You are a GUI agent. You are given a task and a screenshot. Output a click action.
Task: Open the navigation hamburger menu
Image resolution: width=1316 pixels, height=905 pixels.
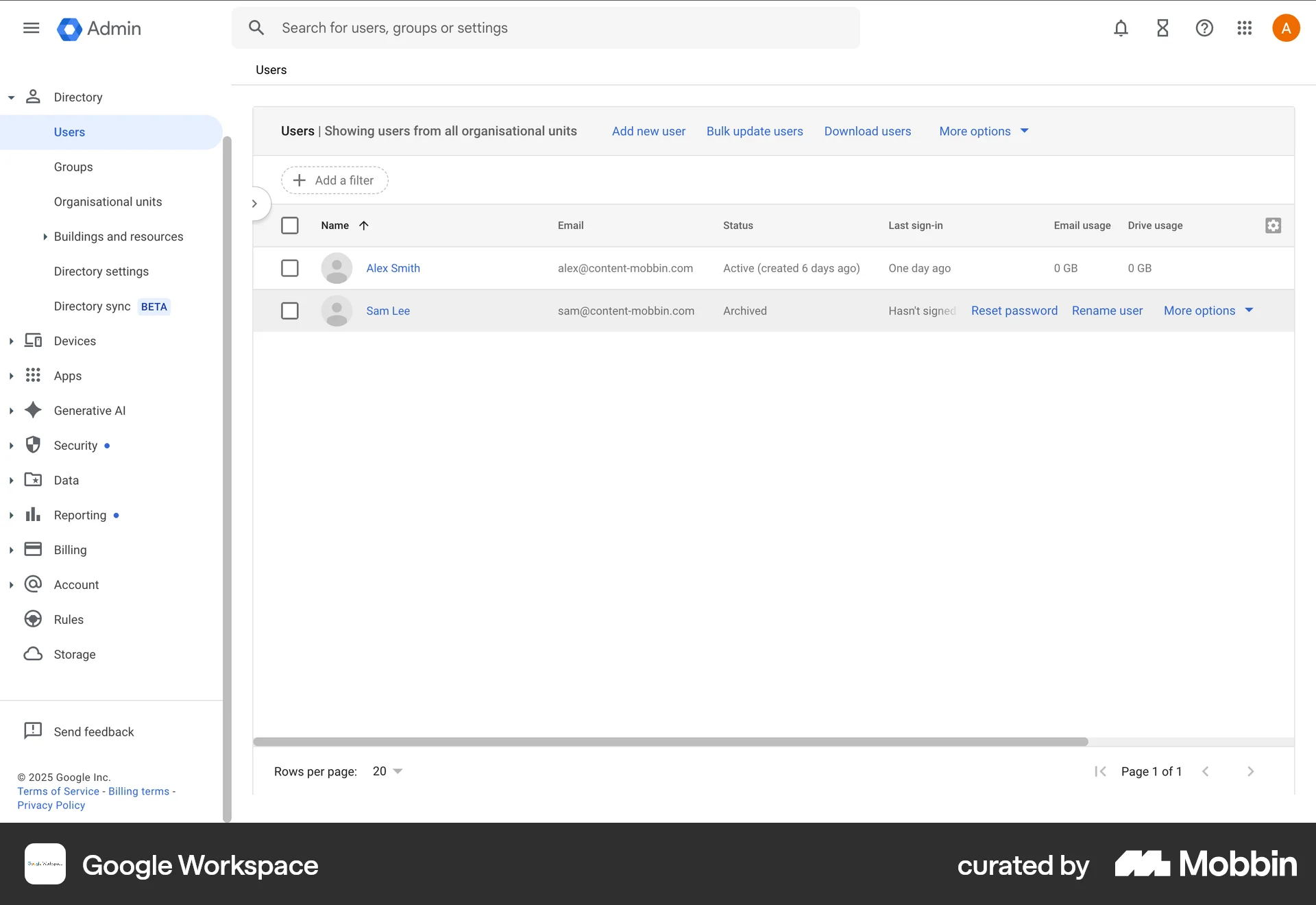click(x=31, y=28)
